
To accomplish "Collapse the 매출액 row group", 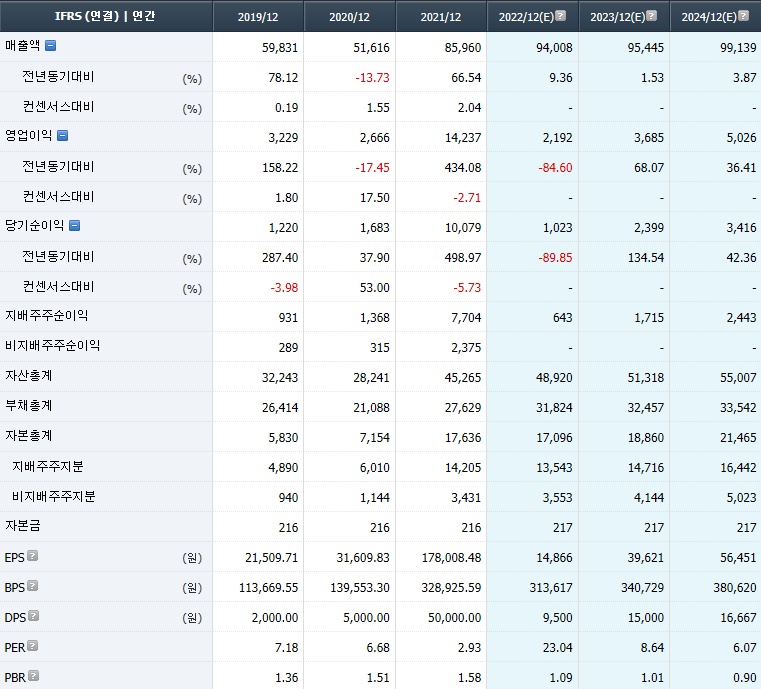I will (x=50, y=46).
